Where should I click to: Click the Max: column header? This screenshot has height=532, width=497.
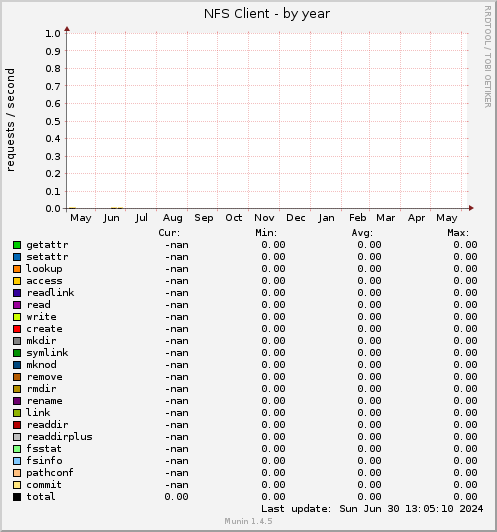coord(458,233)
